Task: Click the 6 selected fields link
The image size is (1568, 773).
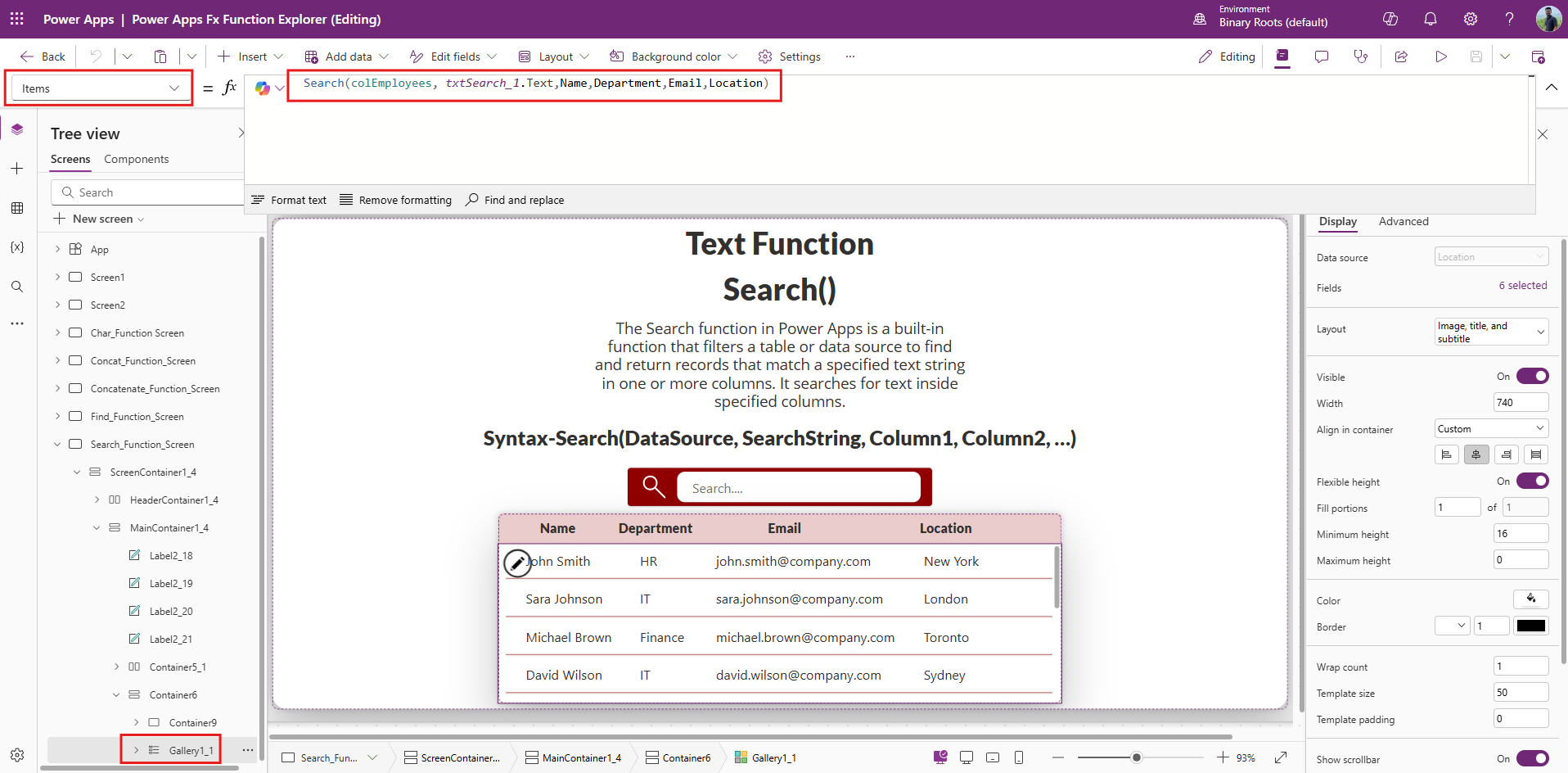Action: pyautogui.click(x=1523, y=286)
